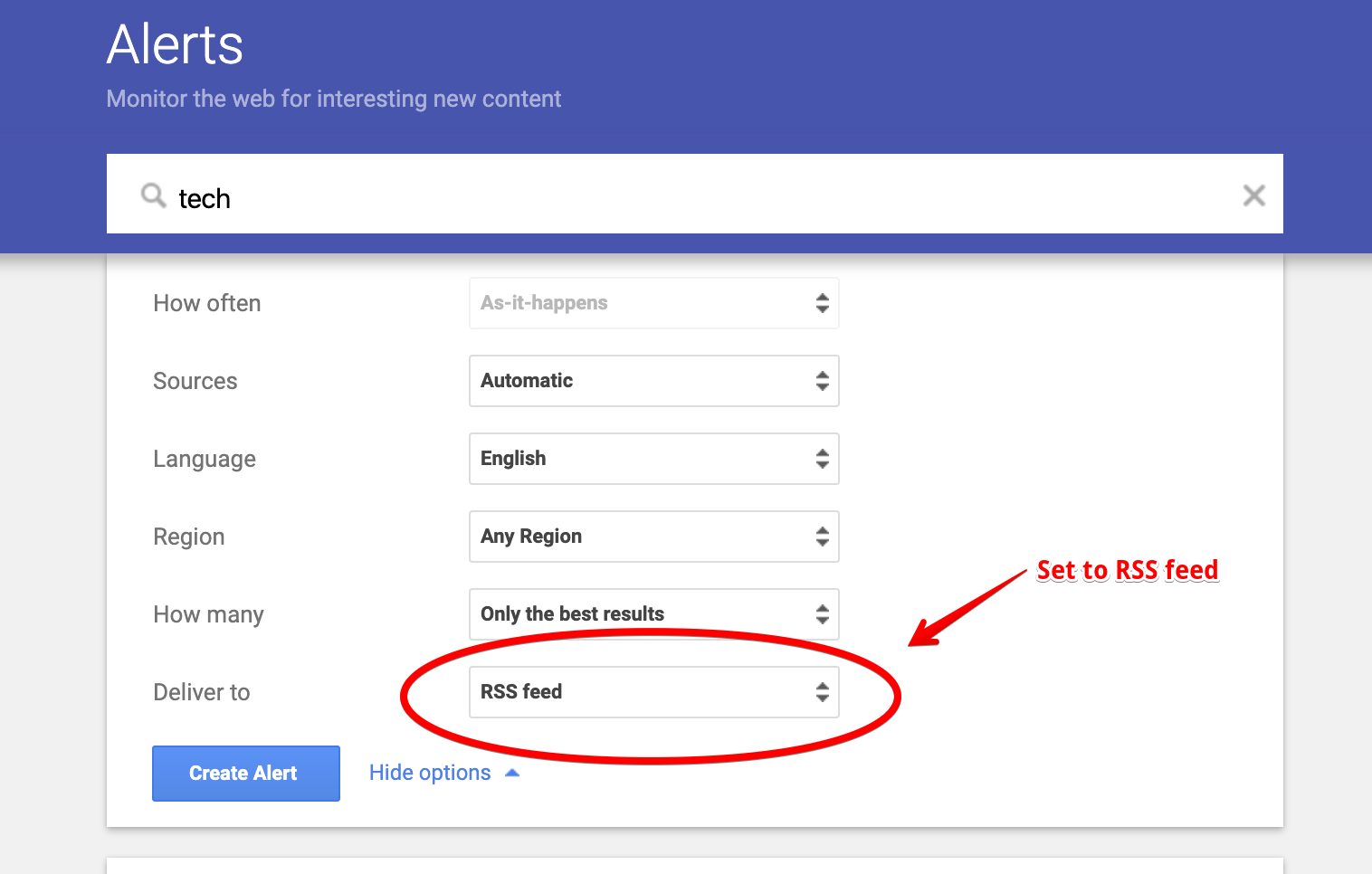Collapse settings via the Hide options link
Image resolution: width=1372 pixels, height=874 pixels.
click(x=430, y=773)
